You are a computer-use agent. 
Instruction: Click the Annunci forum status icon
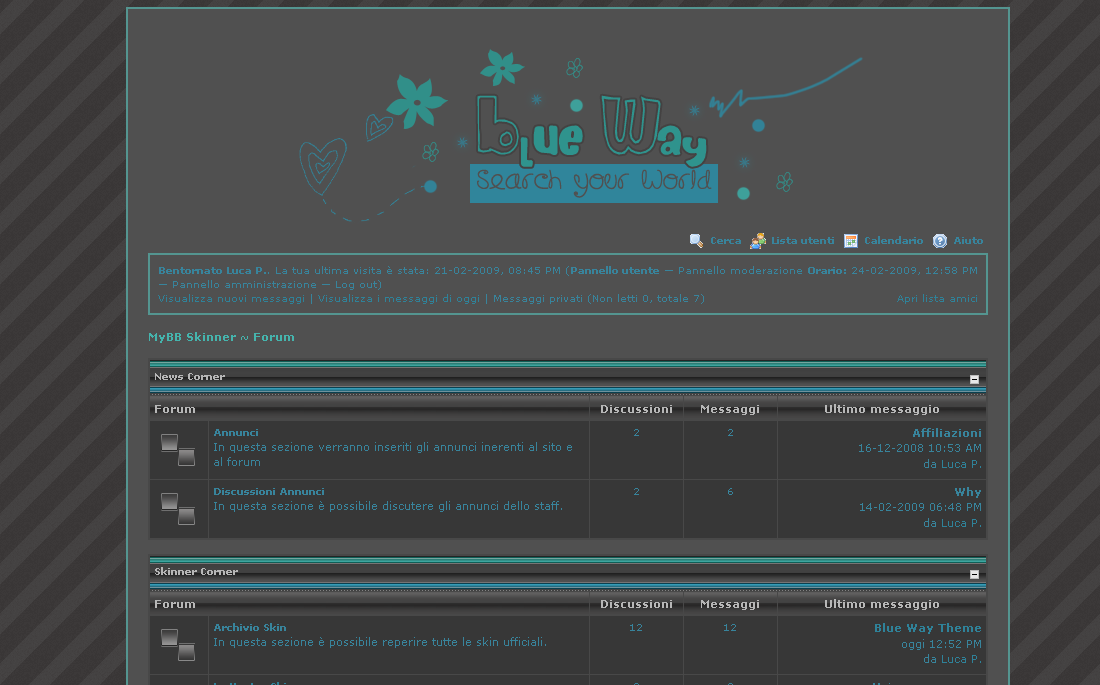pyautogui.click(x=178, y=450)
